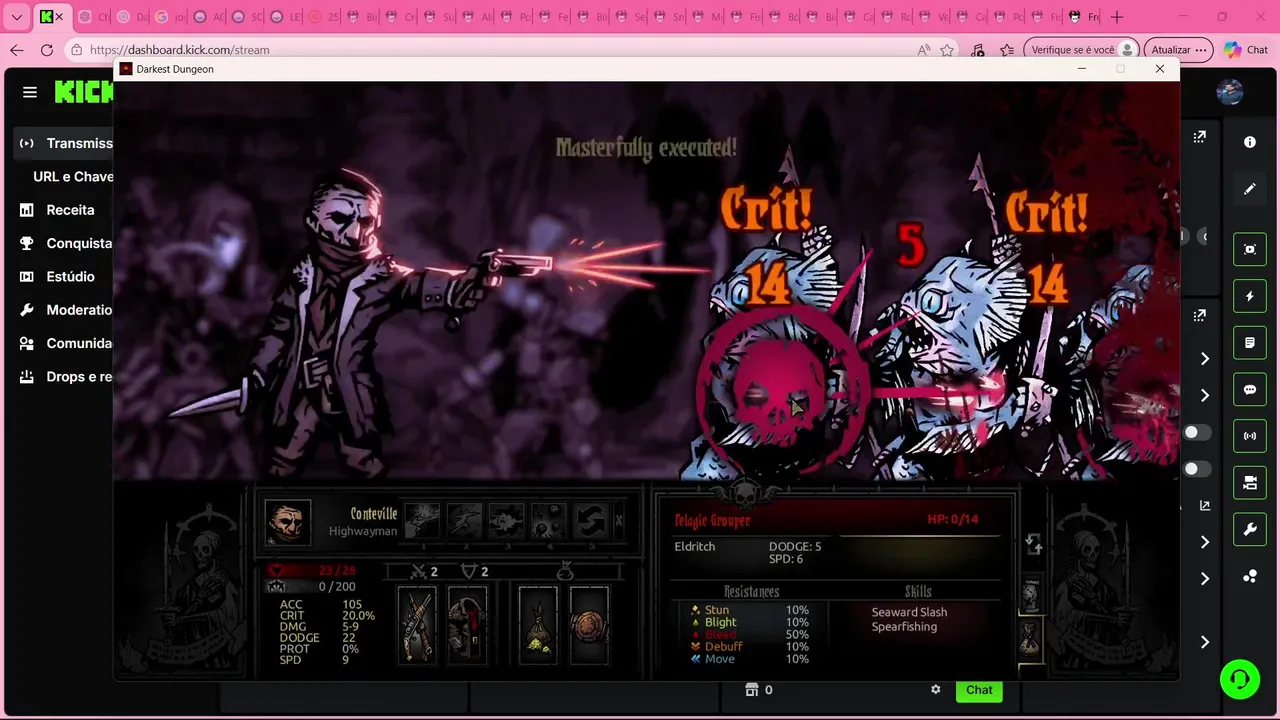Click the green herb pouch trinket slot

point(538,626)
